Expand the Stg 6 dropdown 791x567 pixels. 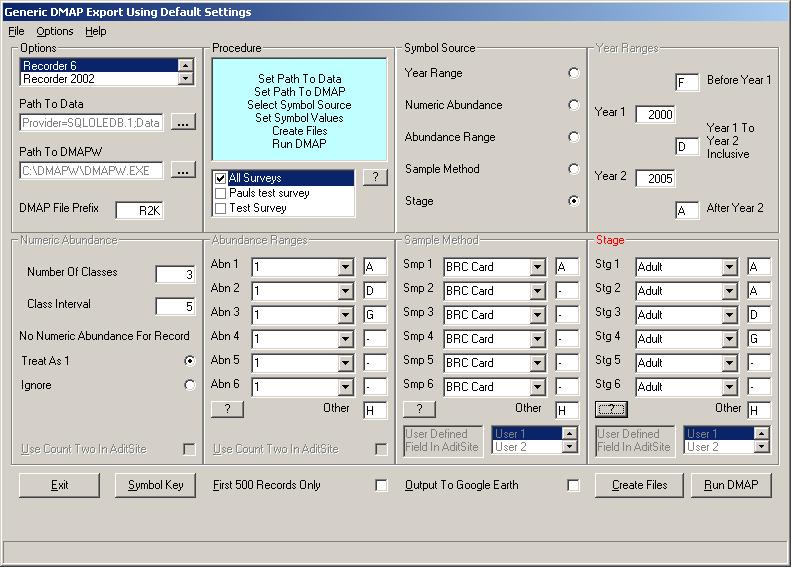(x=729, y=387)
